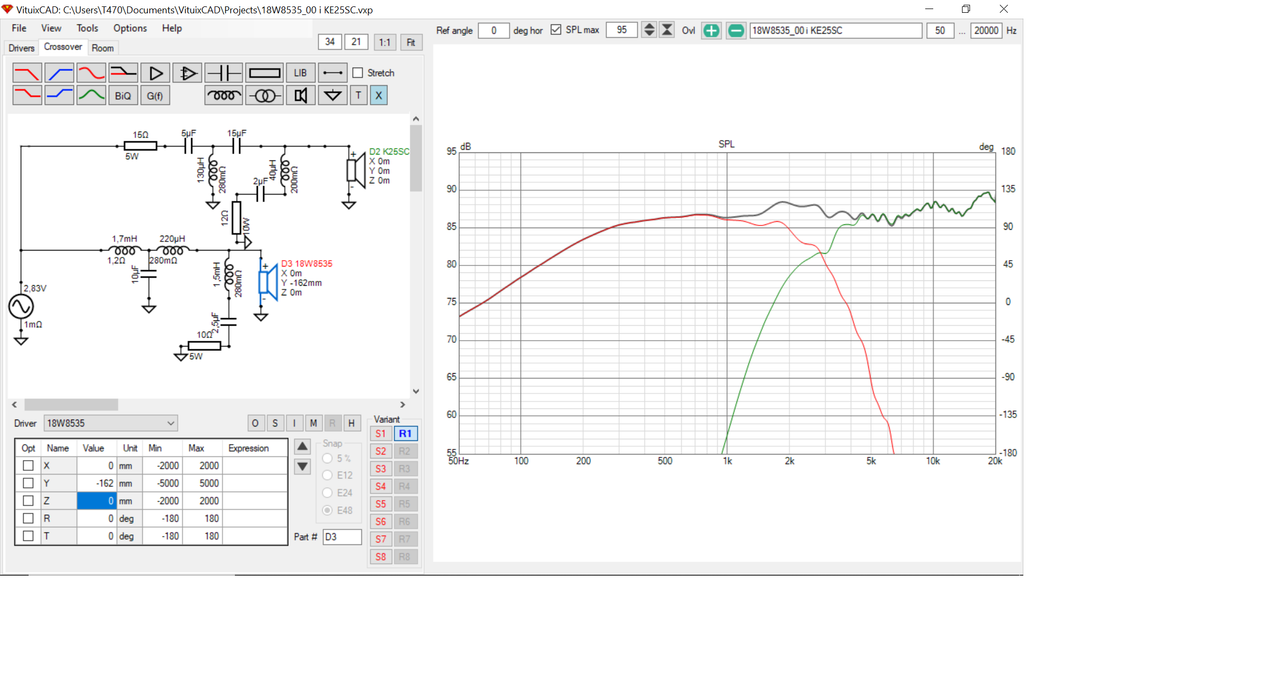Click the Fit schematic button

[x=410, y=42]
